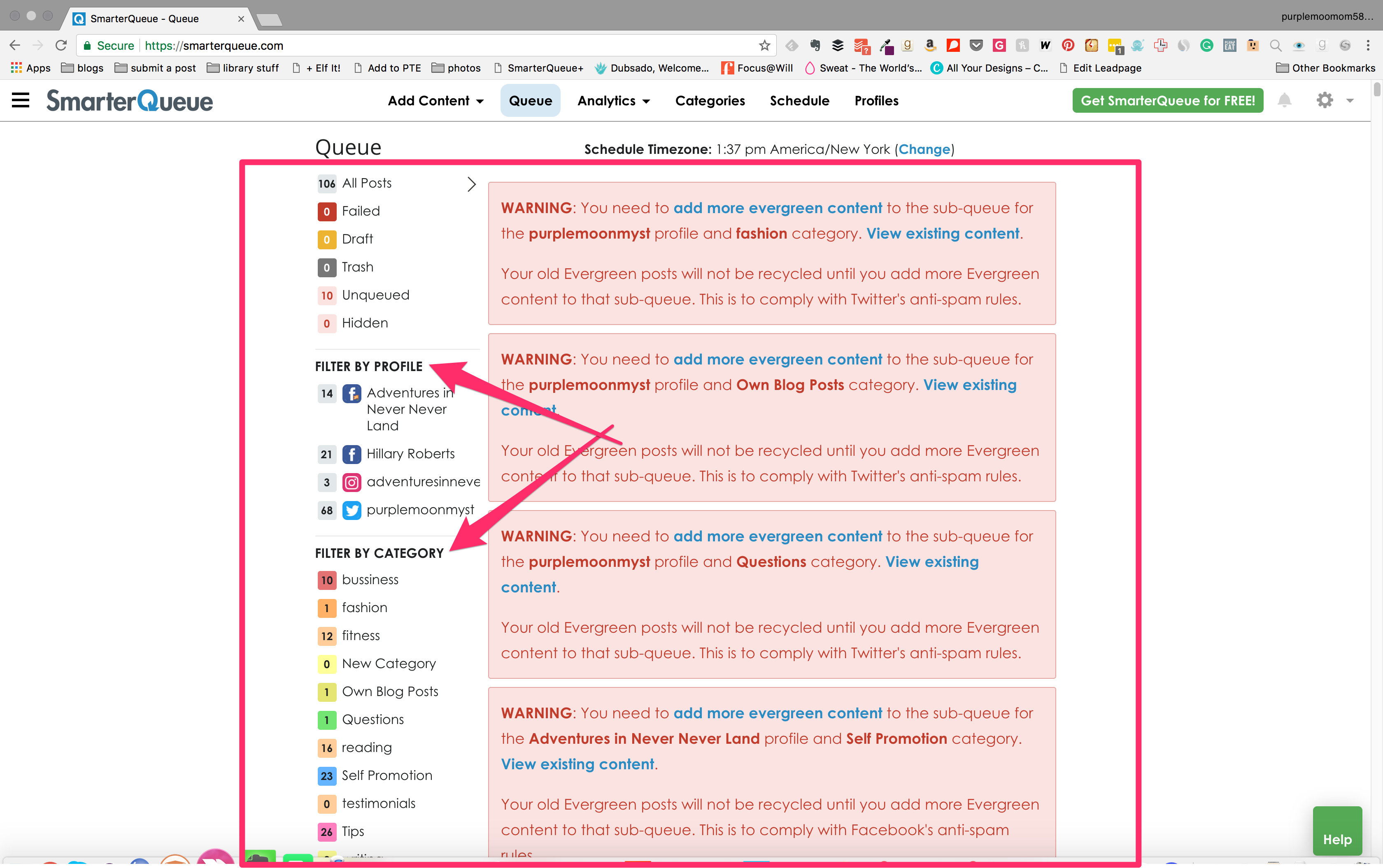Screen dimensions: 1383x868
Task: Click the bookmark star in address bar
Action: pos(764,45)
